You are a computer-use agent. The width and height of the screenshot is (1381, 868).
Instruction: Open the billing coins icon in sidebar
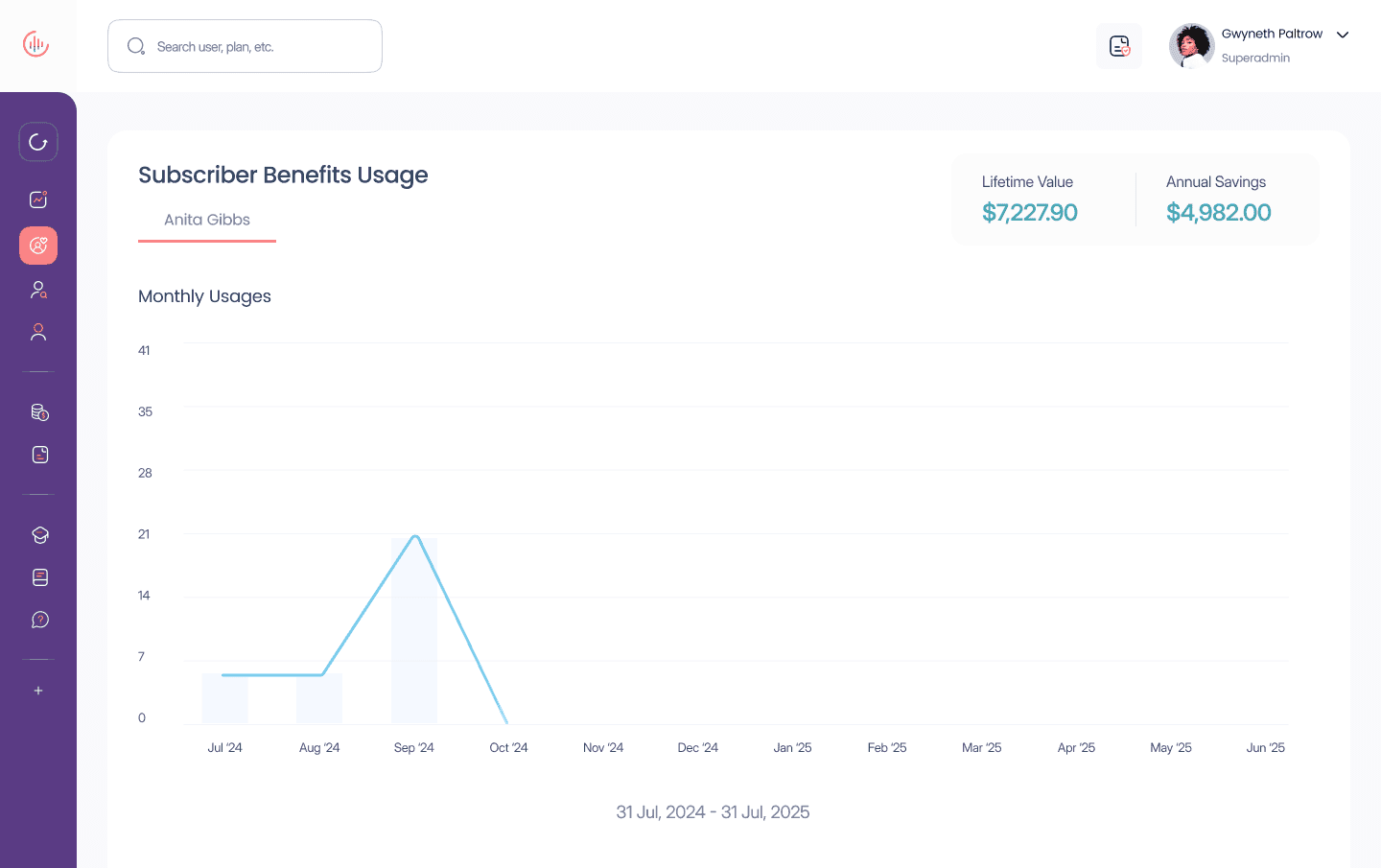38,411
